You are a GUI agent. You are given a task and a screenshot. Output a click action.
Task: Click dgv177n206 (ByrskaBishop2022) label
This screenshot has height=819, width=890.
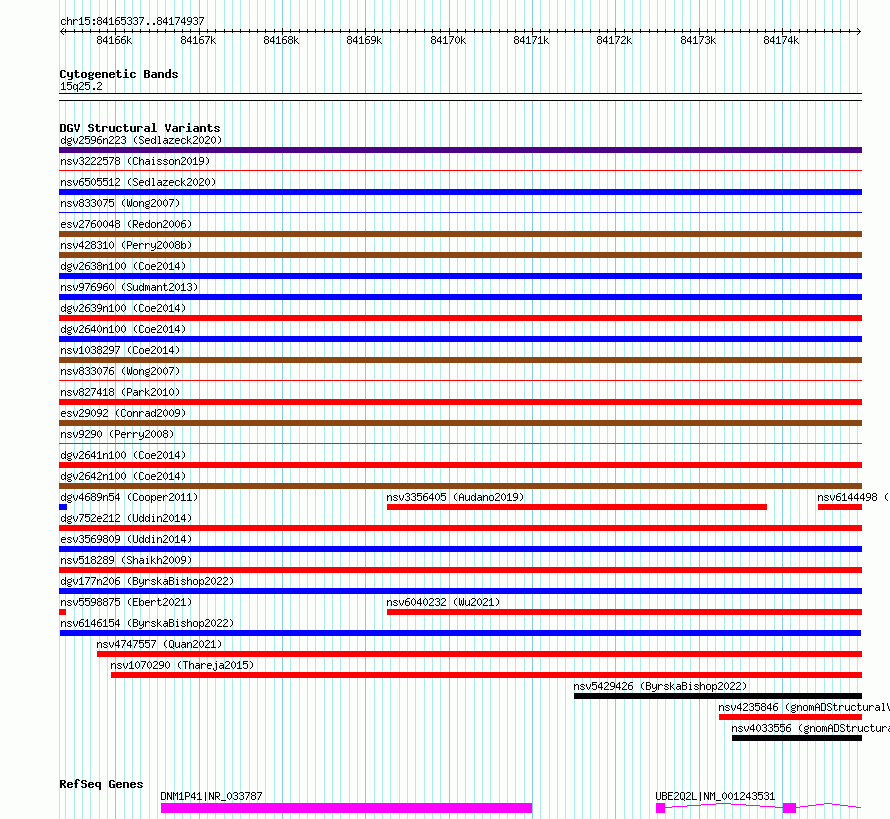(x=147, y=581)
